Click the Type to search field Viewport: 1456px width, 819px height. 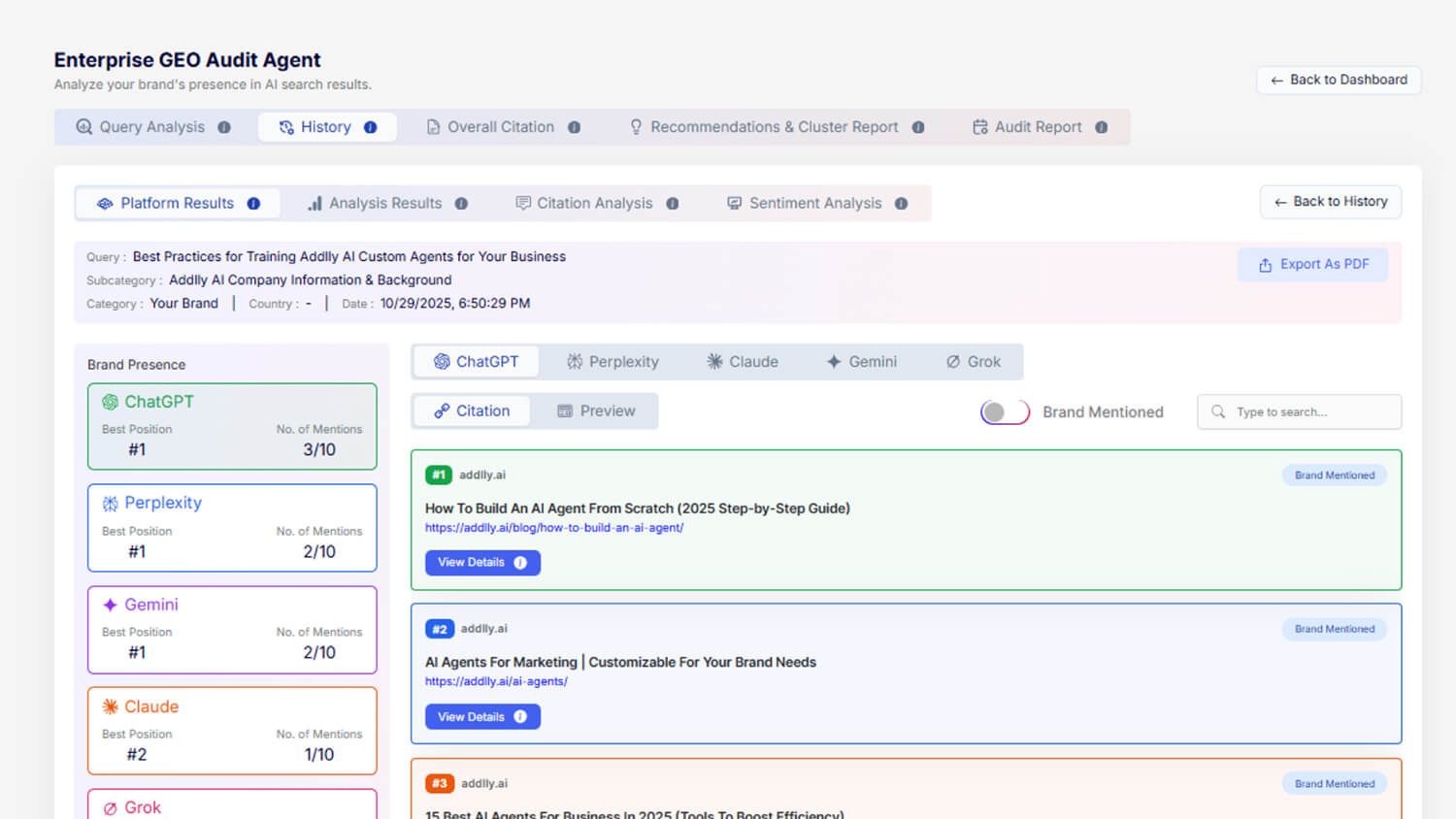click(x=1300, y=411)
